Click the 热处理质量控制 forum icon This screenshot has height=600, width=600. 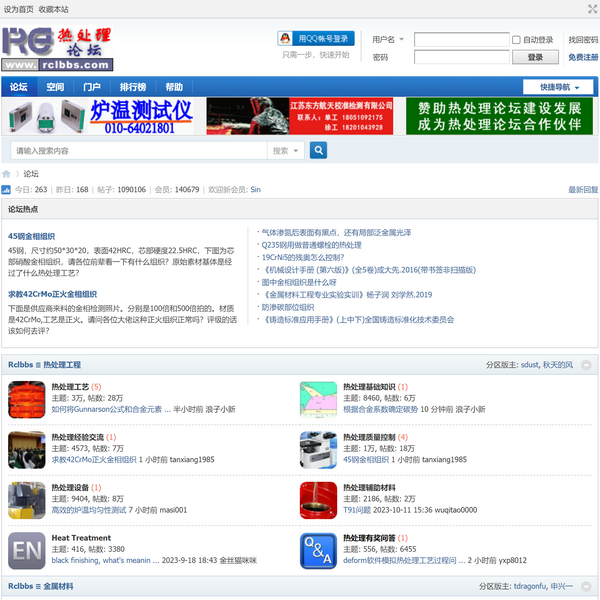coord(318,448)
